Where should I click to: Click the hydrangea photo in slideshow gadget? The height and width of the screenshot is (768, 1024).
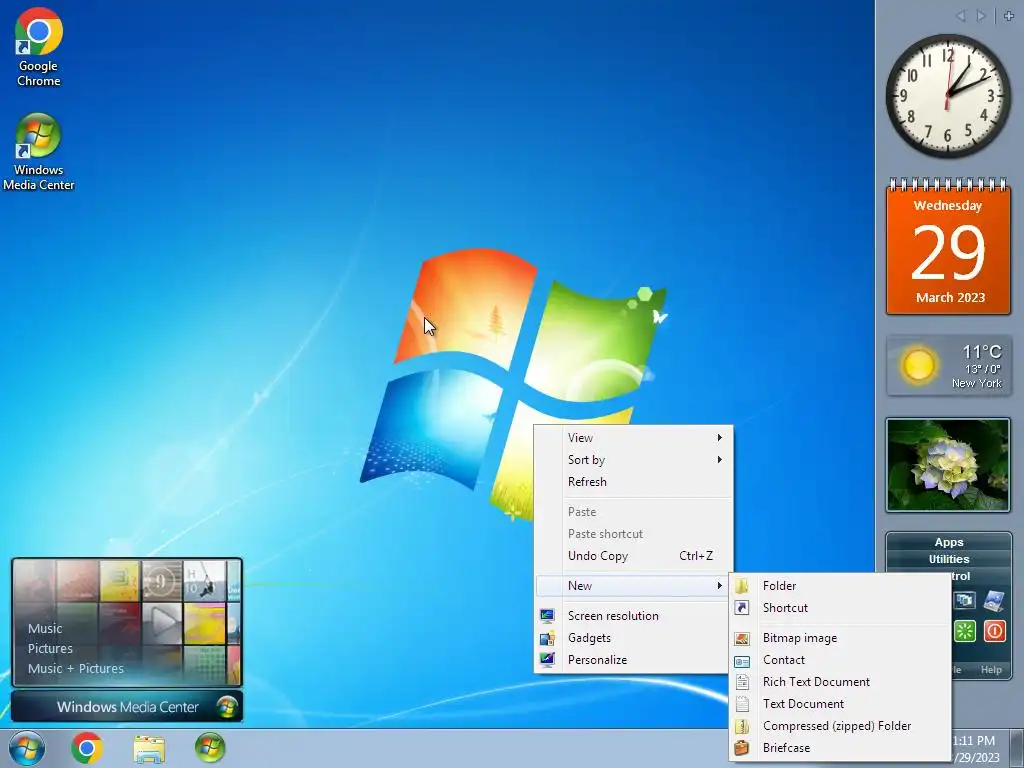pos(948,465)
